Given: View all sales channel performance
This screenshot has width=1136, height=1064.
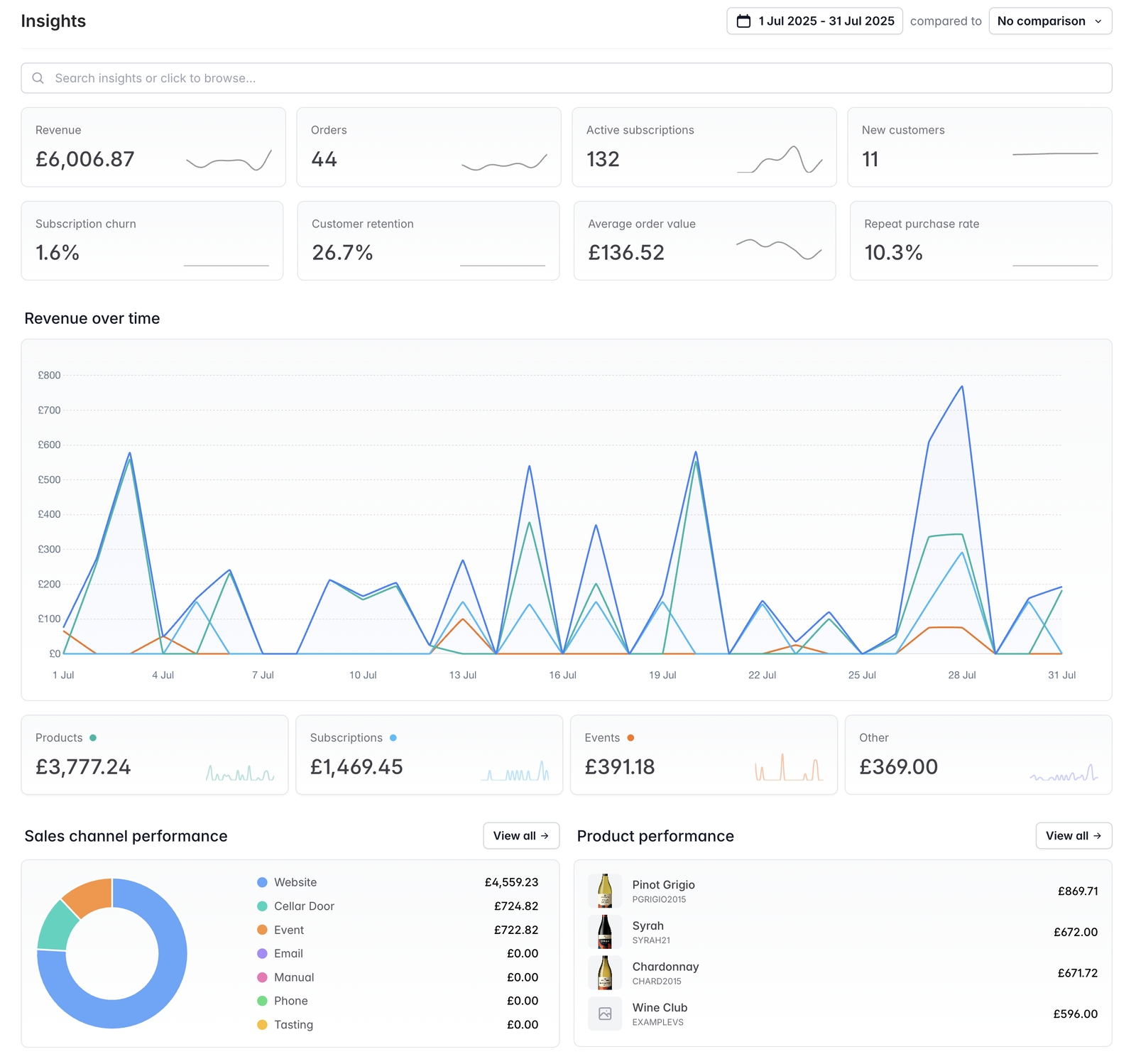Looking at the screenshot, I should (x=520, y=836).
